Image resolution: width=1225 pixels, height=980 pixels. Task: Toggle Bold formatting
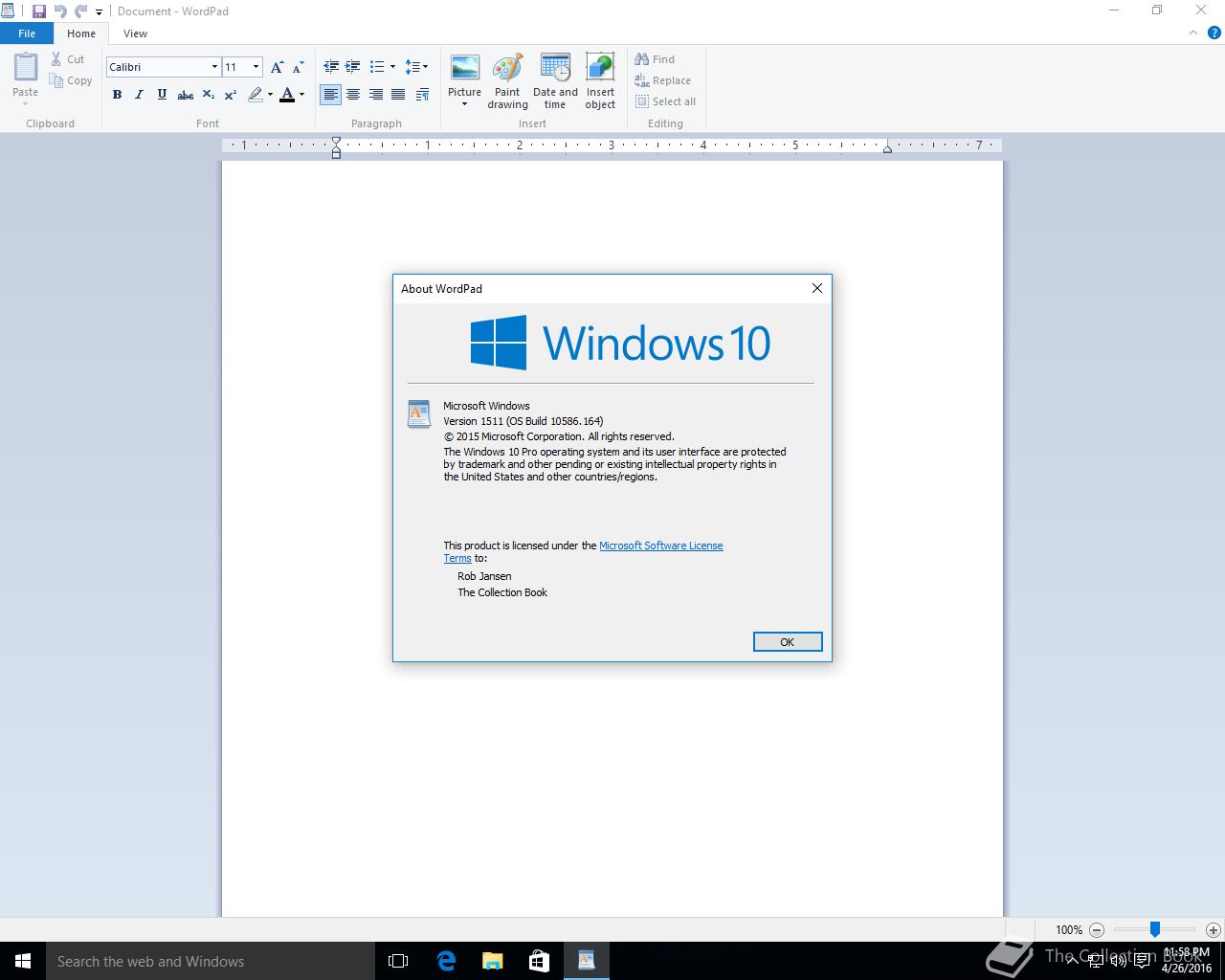pos(117,95)
